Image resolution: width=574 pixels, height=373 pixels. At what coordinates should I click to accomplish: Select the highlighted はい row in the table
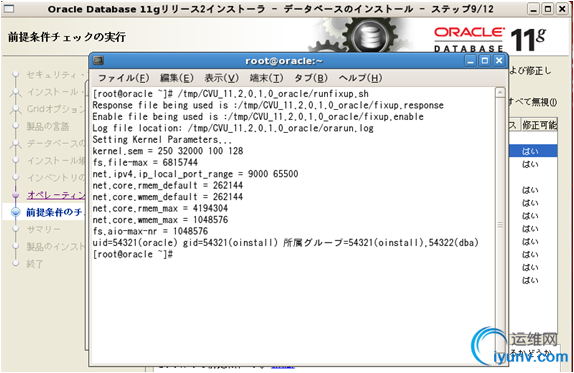(533, 151)
